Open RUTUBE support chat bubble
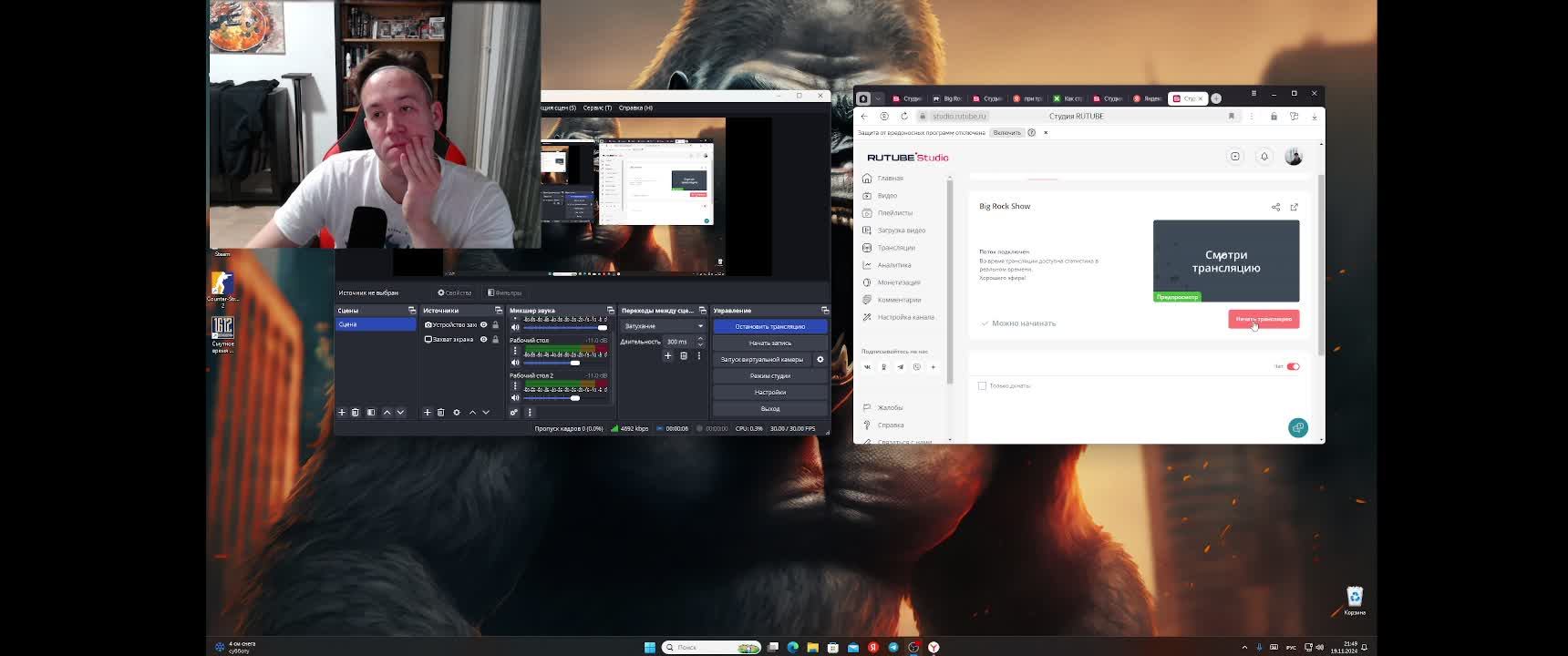This screenshot has width=1568, height=656. tap(1298, 427)
